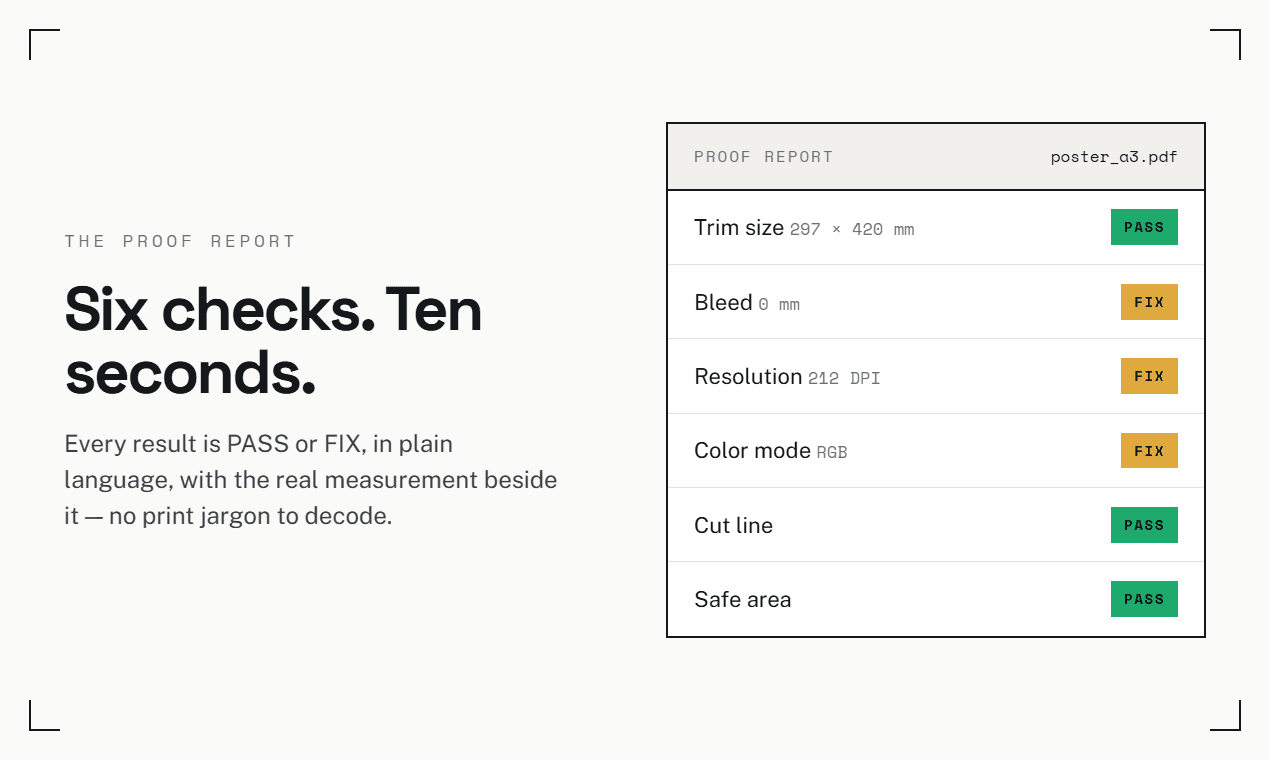Select the Bleed check row label
1270x760 pixels.
723,302
